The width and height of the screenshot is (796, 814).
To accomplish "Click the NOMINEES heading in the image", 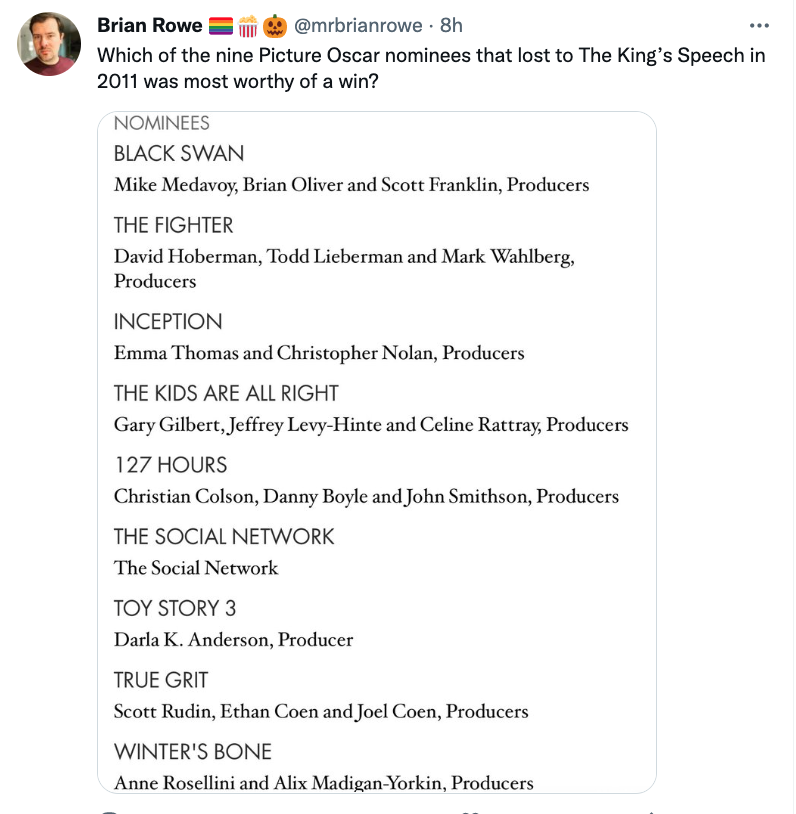I will coord(162,123).
